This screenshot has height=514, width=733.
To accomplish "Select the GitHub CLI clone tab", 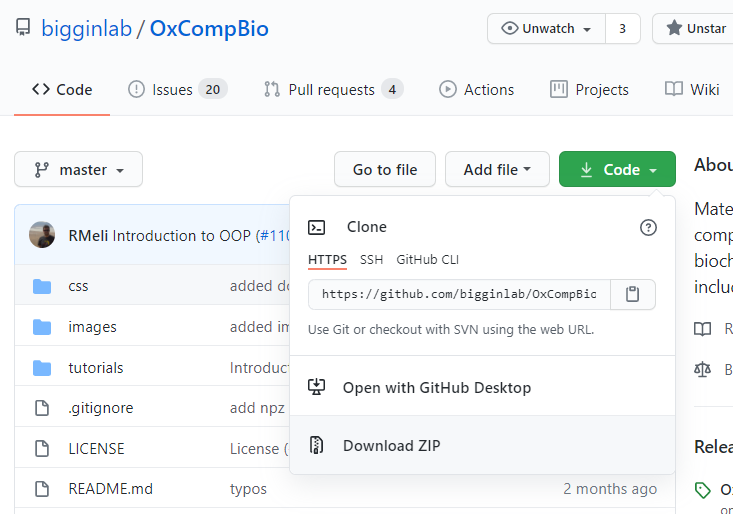I will [427, 260].
